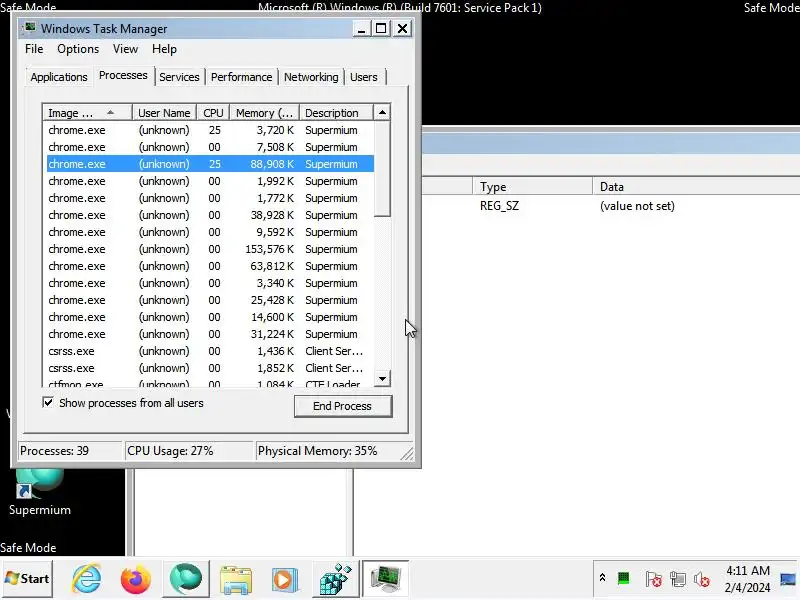
Task: Click Processes: 39 status entry
Action: tap(70, 451)
